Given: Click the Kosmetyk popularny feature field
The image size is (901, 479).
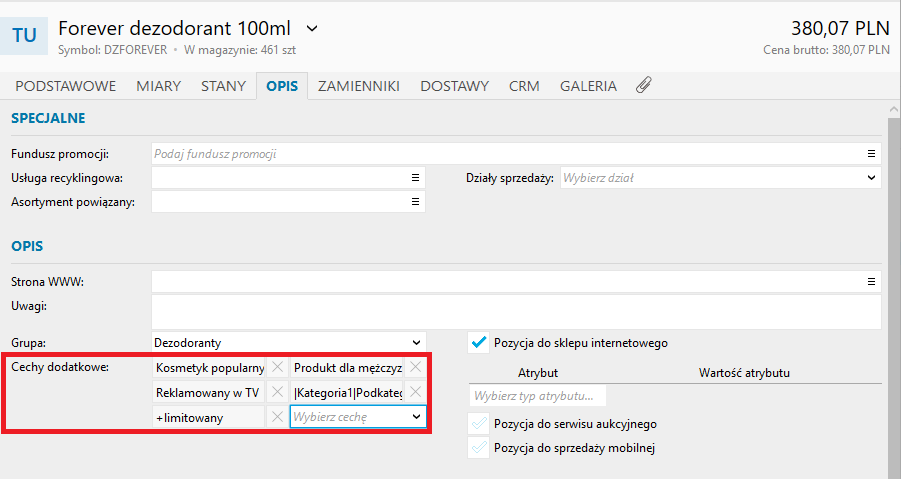Looking at the screenshot, I should pyautogui.click(x=209, y=368).
